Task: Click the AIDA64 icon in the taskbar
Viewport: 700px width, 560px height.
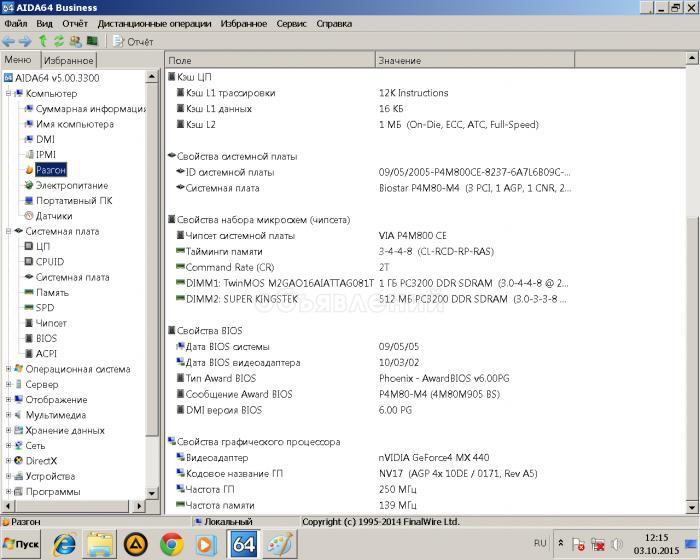Action: pyautogui.click(x=244, y=544)
